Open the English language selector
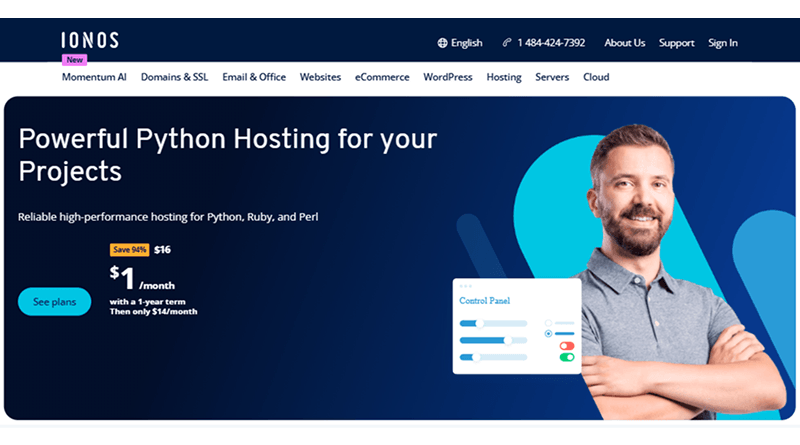The image size is (800, 445). tap(460, 43)
